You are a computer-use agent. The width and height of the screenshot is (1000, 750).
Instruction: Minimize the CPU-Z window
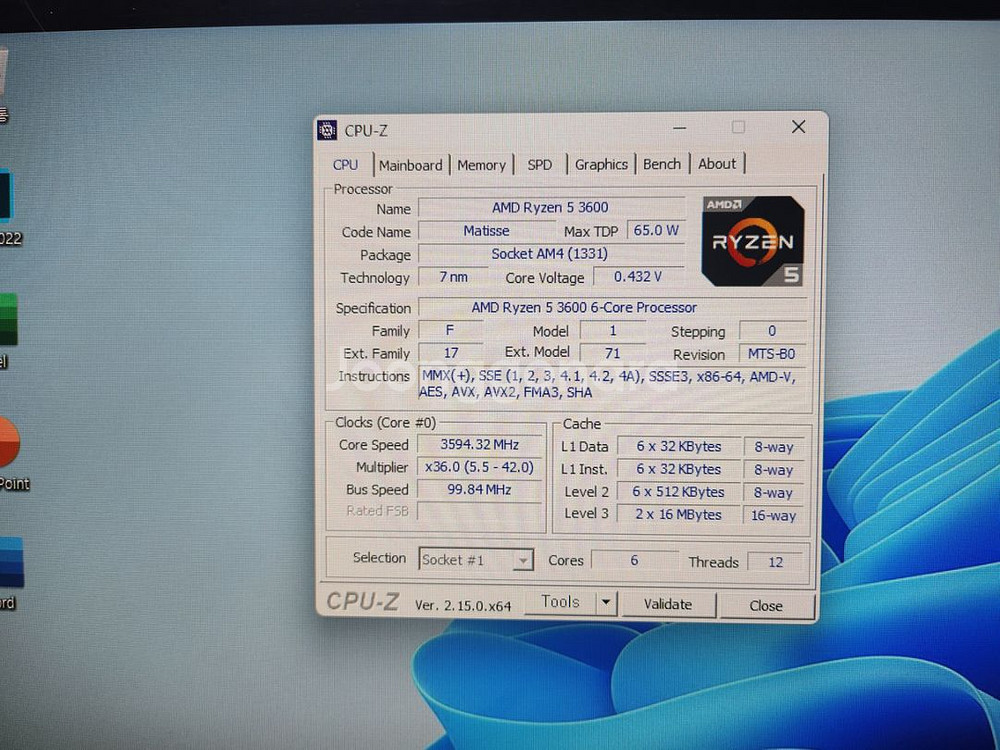pyautogui.click(x=679, y=128)
